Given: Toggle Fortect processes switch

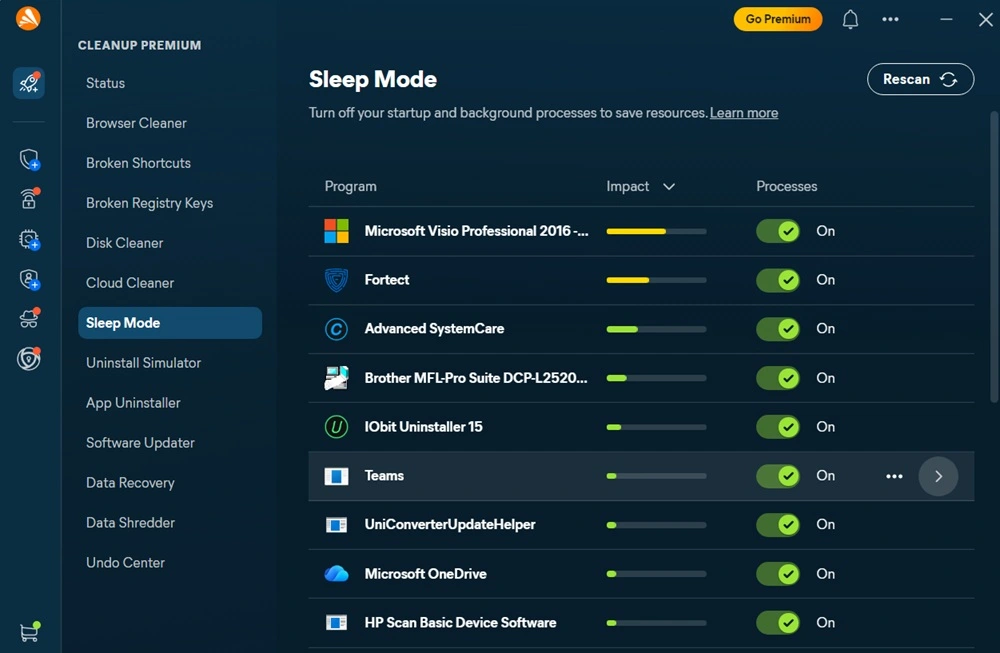Looking at the screenshot, I should point(778,280).
